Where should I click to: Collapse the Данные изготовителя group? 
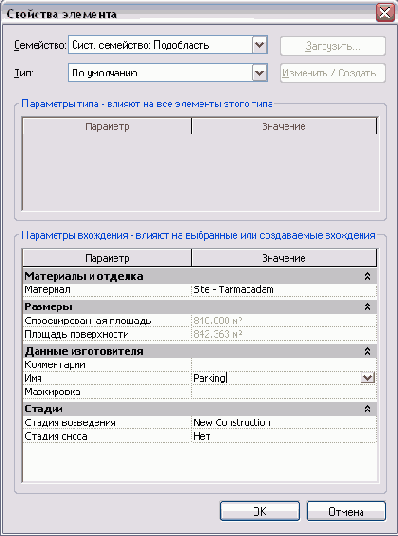[x=367, y=351]
